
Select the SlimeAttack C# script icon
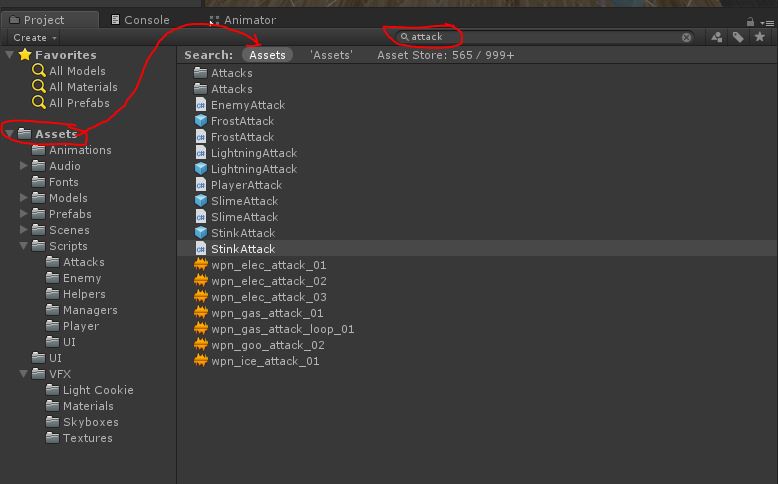coord(200,217)
